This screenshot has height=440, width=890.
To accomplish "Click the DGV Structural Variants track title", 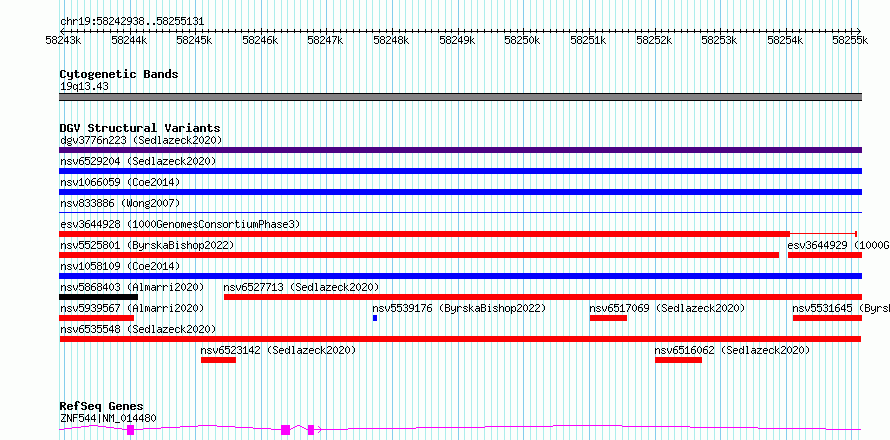I will coord(140,128).
